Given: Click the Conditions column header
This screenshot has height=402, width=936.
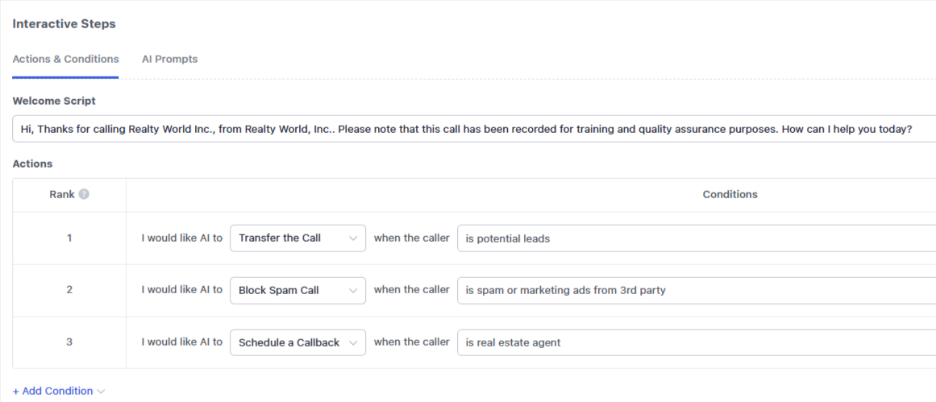Looking at the screenshot, I should coord(729,194).
